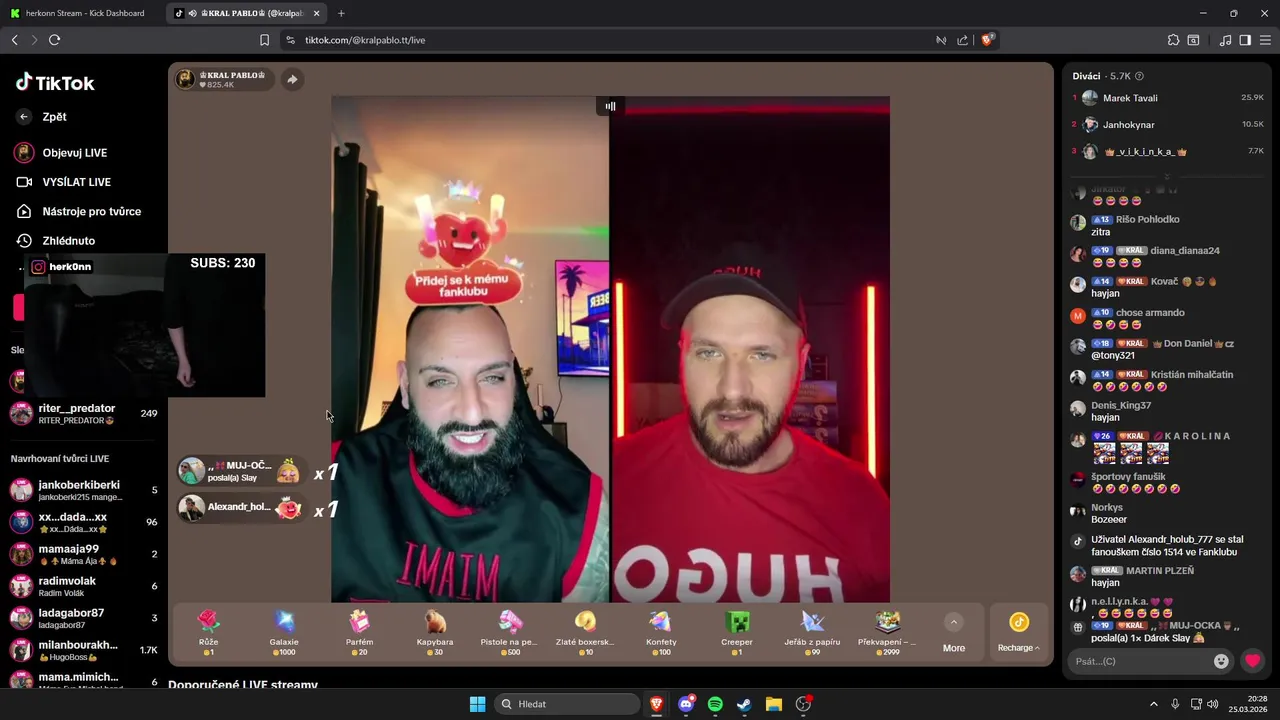Send the Kapybara gift
Screen dimensions: 1280x720
point(435,632)
